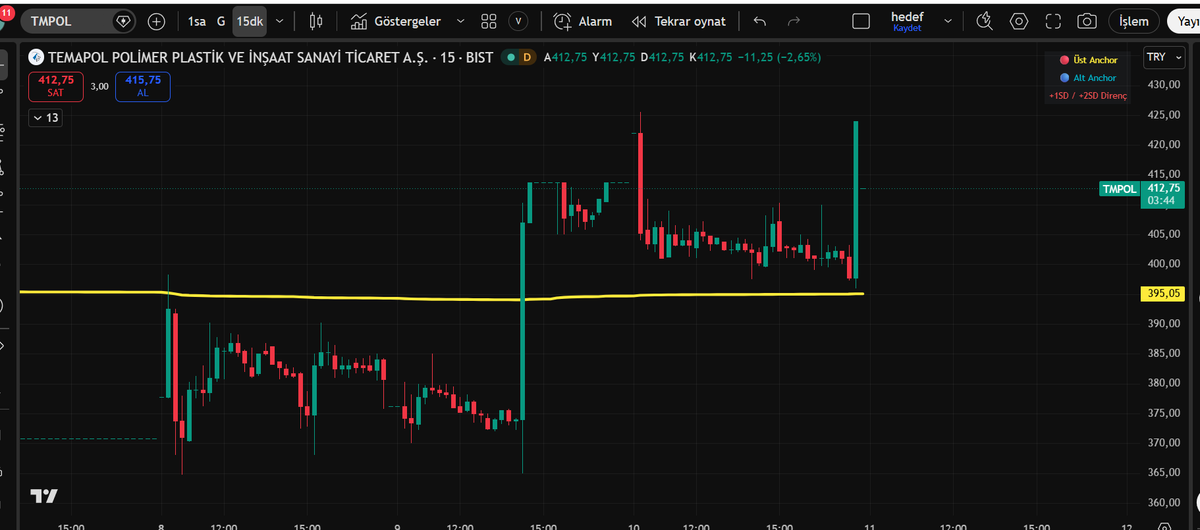Click the −11,25 (−2,65%) change value
The height and width of the screenshot is (530, 1200).
click(779, 57)
